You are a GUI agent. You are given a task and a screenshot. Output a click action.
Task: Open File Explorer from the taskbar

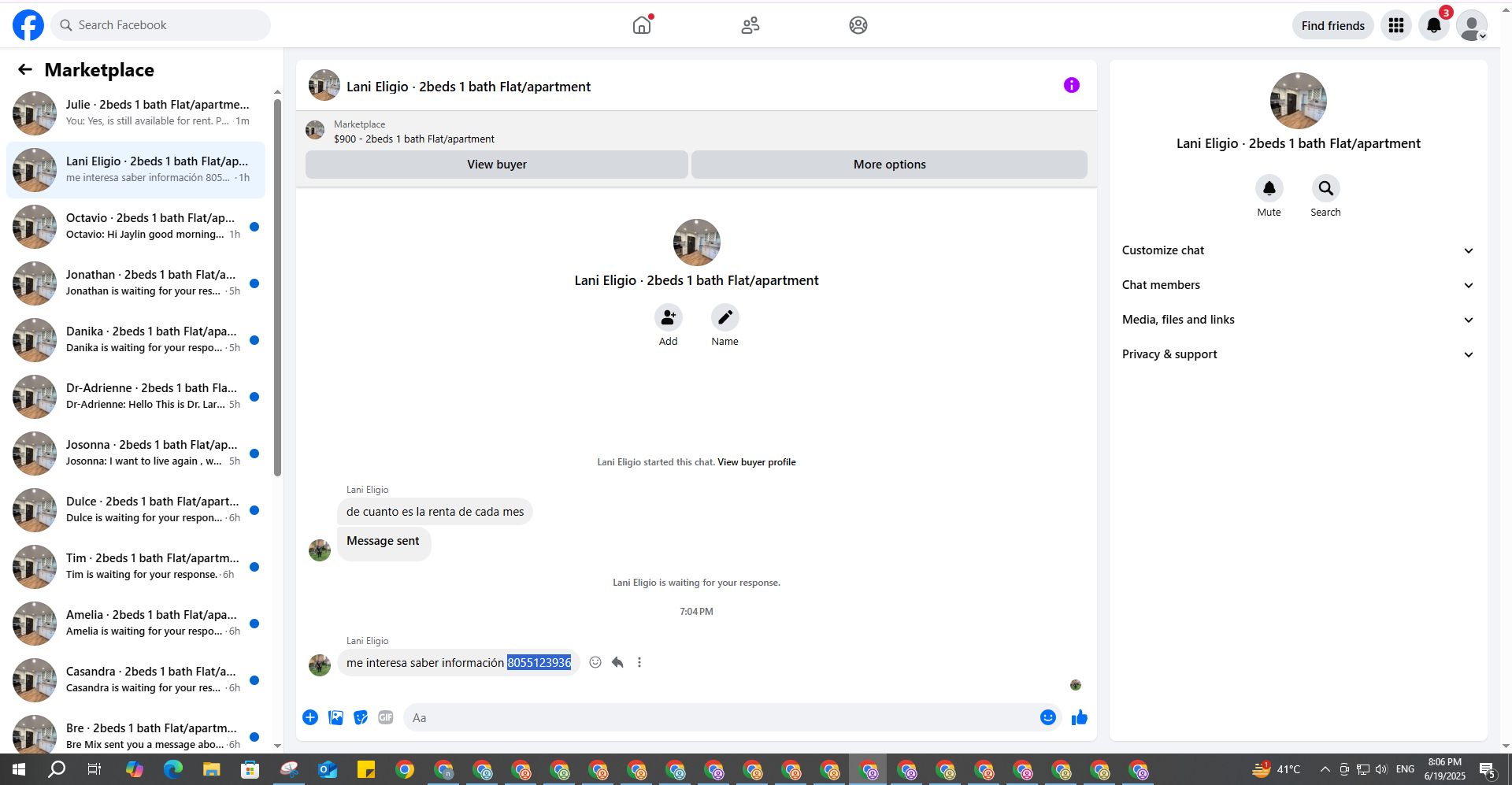click(x=211, y=769)
